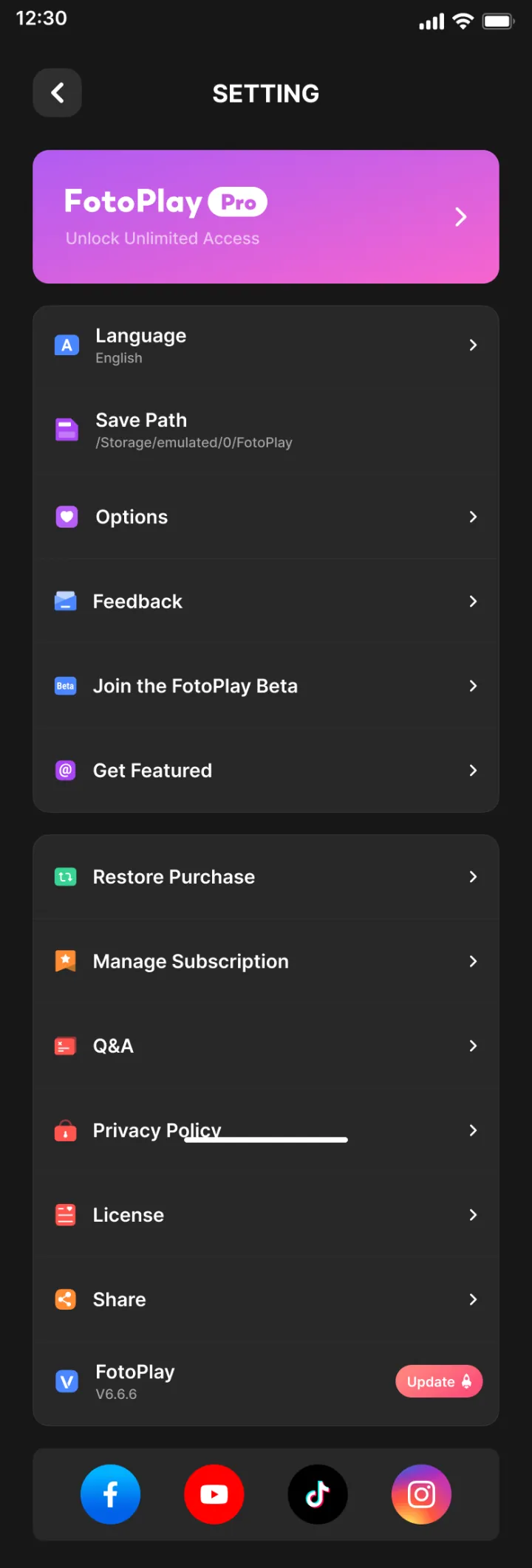This screenshot has height=1568, width=532.
Task: Open the TikTok social icon
Action: (318, 1494)
